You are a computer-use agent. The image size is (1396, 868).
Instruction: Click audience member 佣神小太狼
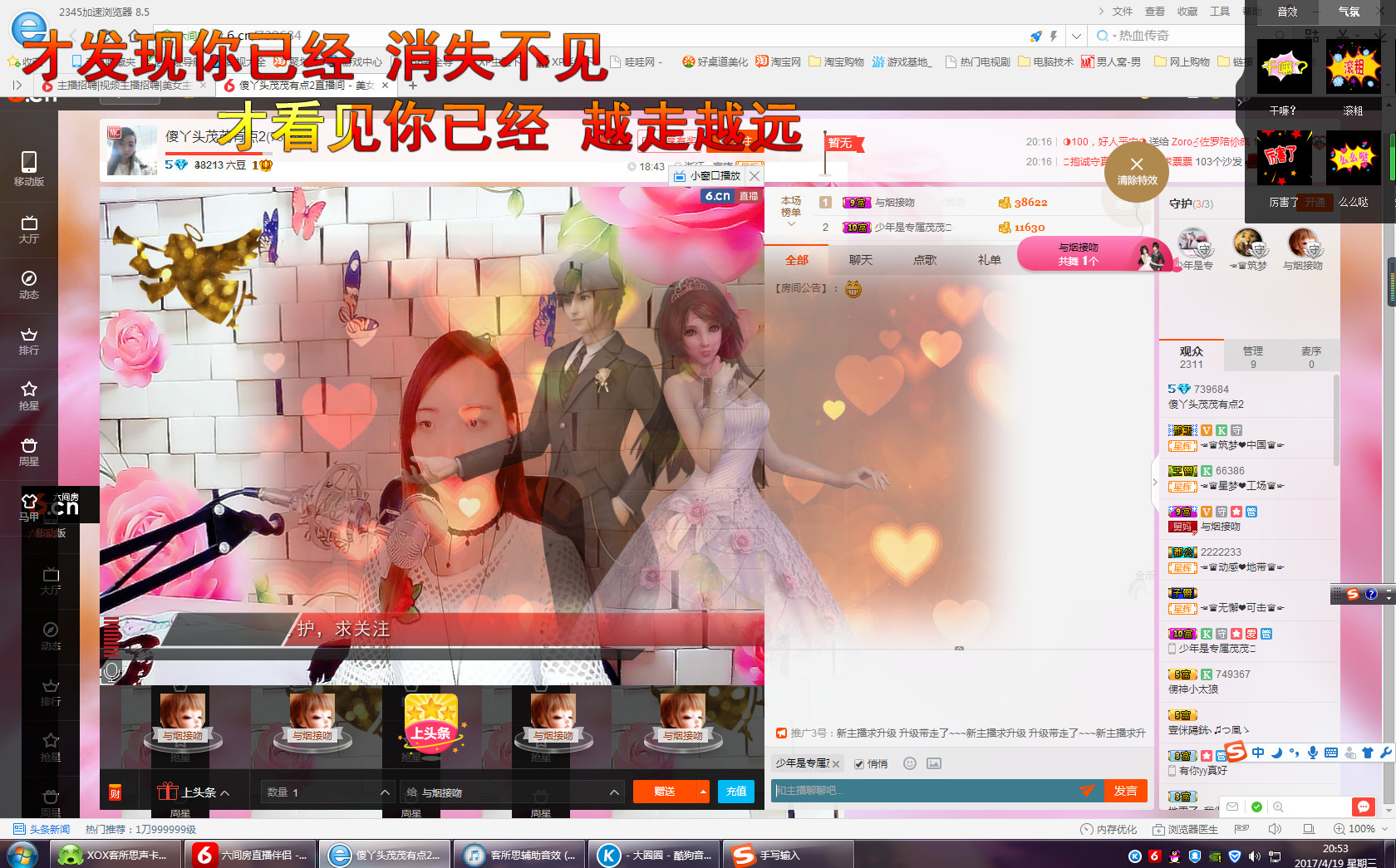click(x=1193, y=689)
